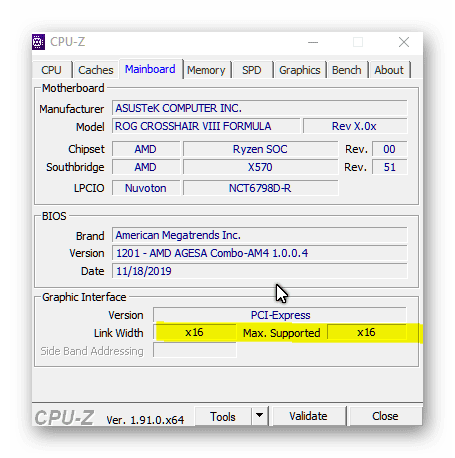Close CPU-Z with the X icon
455x458 pixels.
pyautogui.click(x=404, y=42)
